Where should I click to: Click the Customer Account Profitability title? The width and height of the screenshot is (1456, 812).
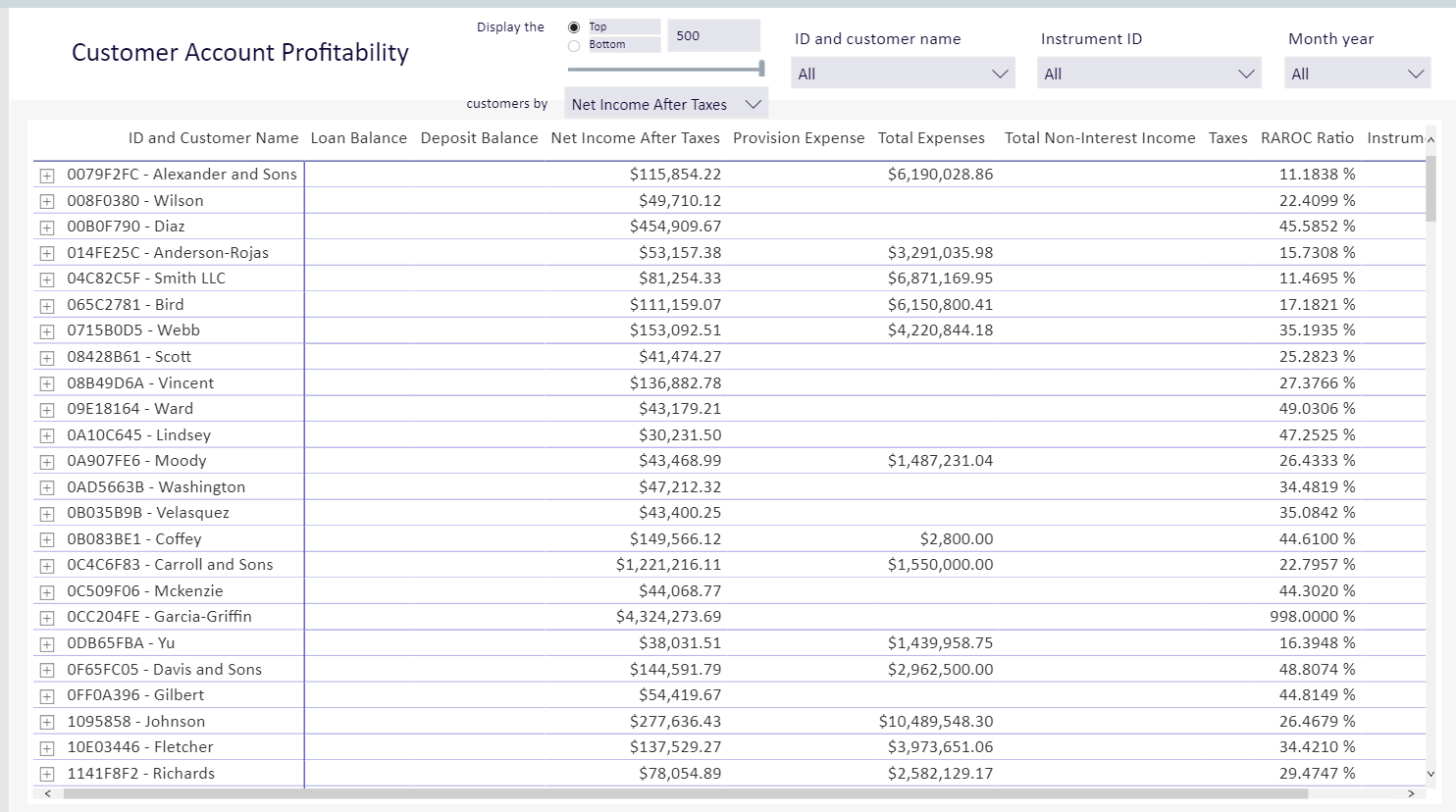[240, 53]
